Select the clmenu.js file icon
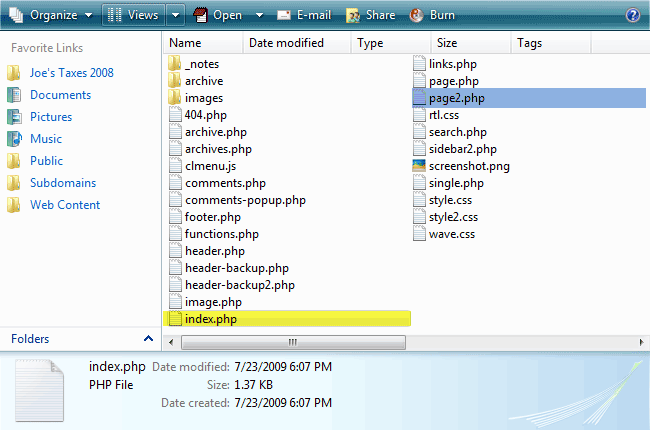The height and width of the screenshot is (430, 650). (175, 165)
